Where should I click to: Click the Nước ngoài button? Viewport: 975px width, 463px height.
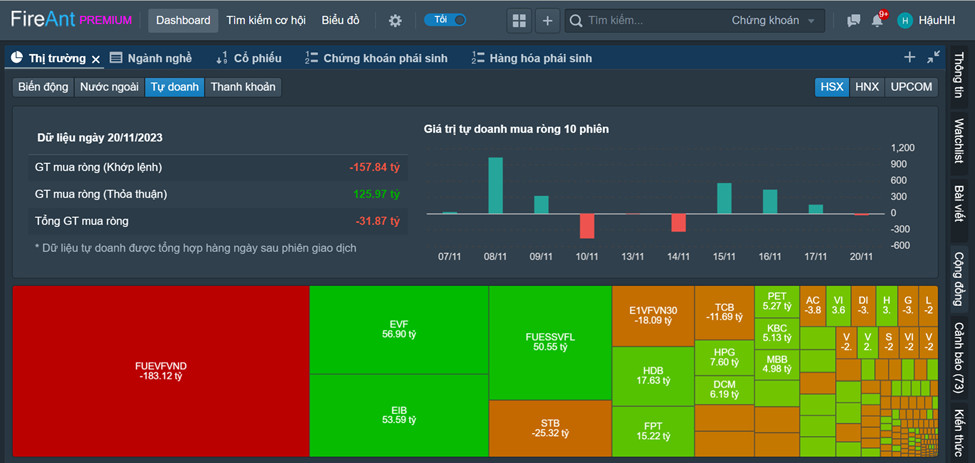point(109,87)
